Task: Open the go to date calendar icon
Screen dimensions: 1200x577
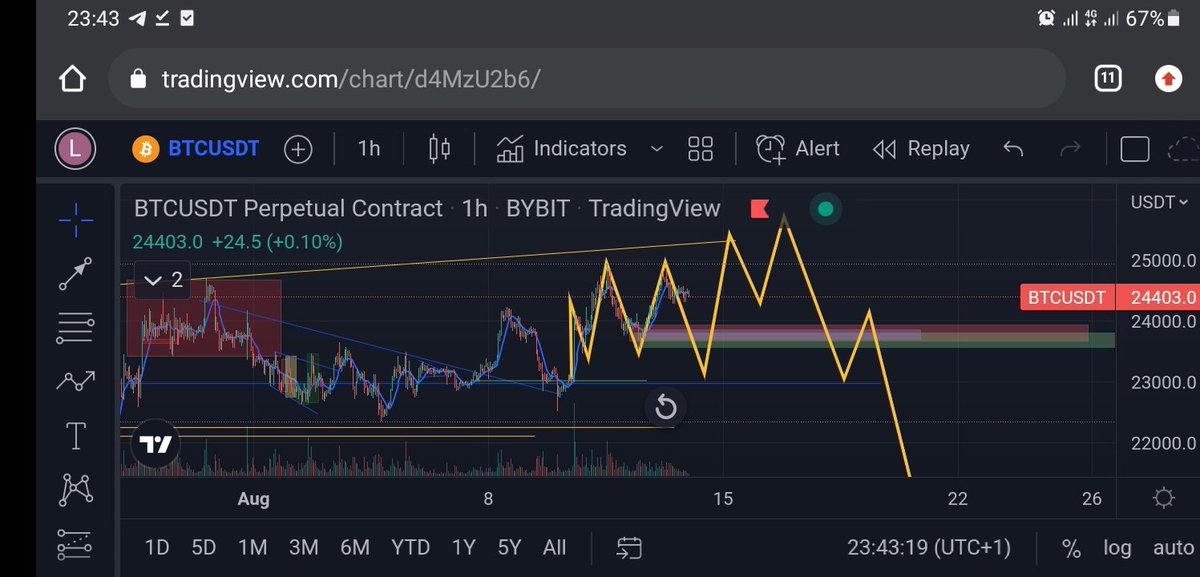Action: coord(629,547)
